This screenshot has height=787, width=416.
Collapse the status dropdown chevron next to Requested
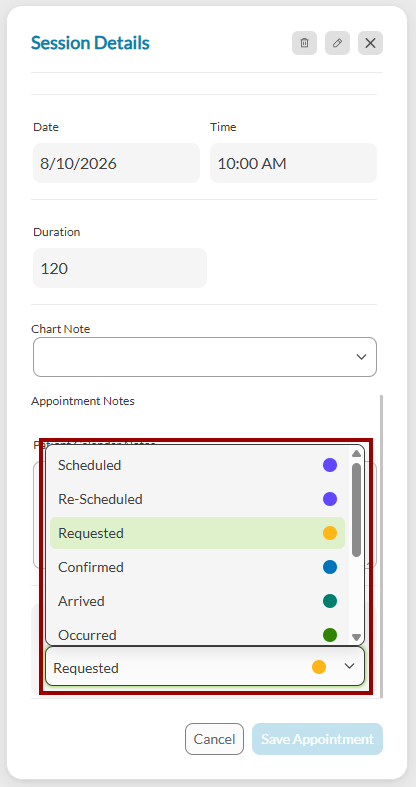(349, 666)
